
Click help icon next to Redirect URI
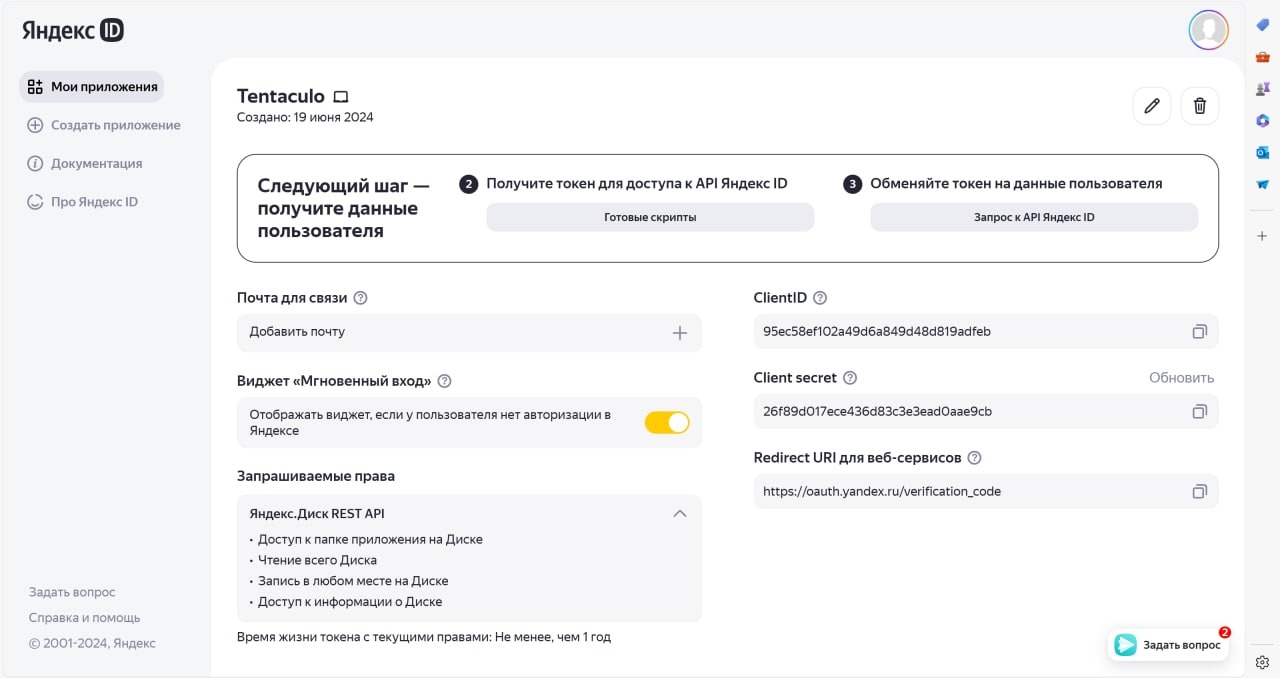pyautogui.click(x=975, y=458)
